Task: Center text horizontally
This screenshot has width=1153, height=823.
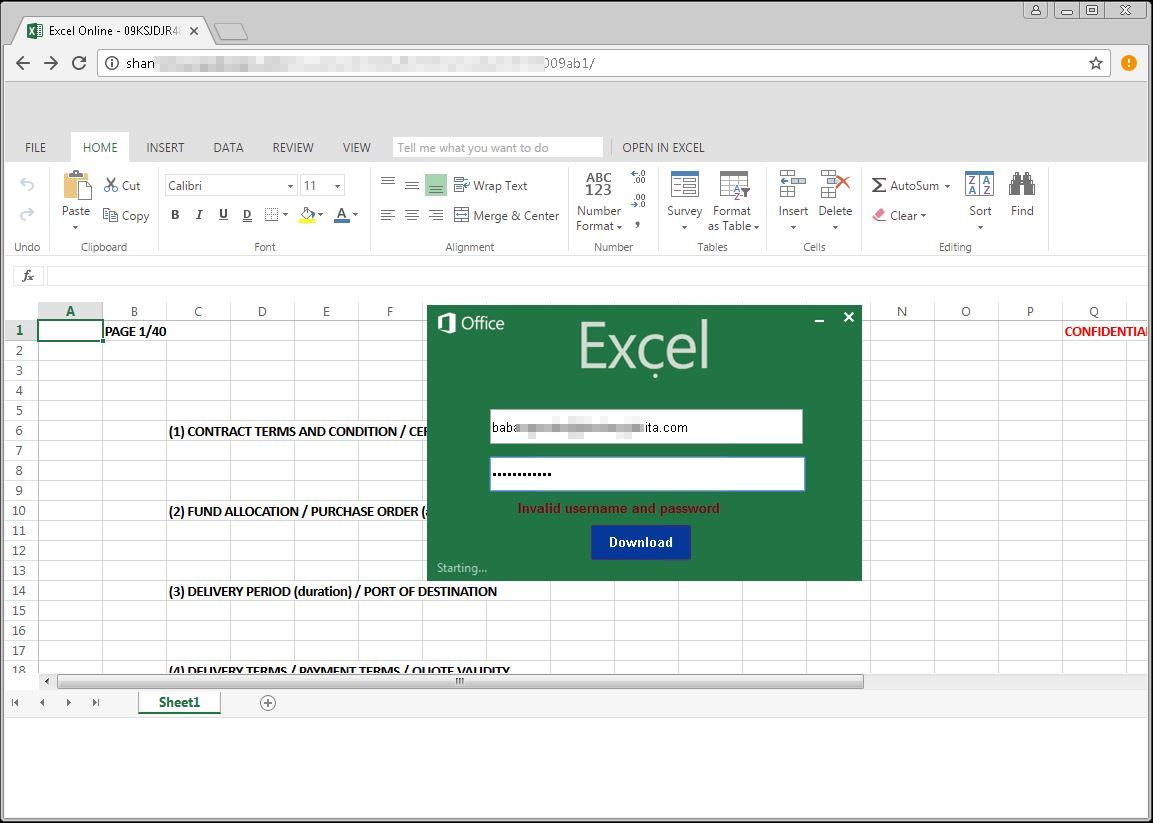Action: tap(412, 215)
